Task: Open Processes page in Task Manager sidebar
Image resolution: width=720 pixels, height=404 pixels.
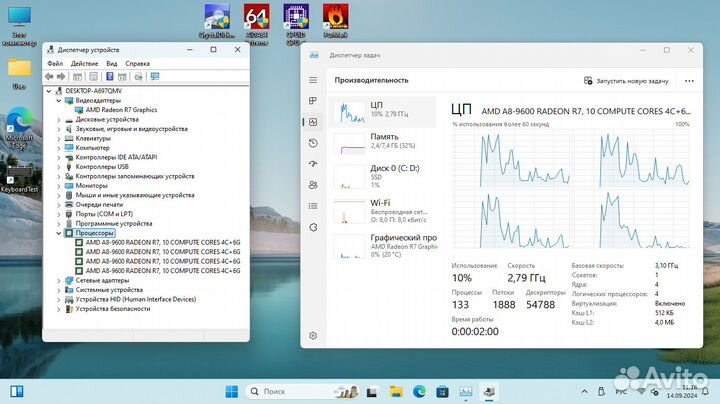Action: click(x=313, y=101)
